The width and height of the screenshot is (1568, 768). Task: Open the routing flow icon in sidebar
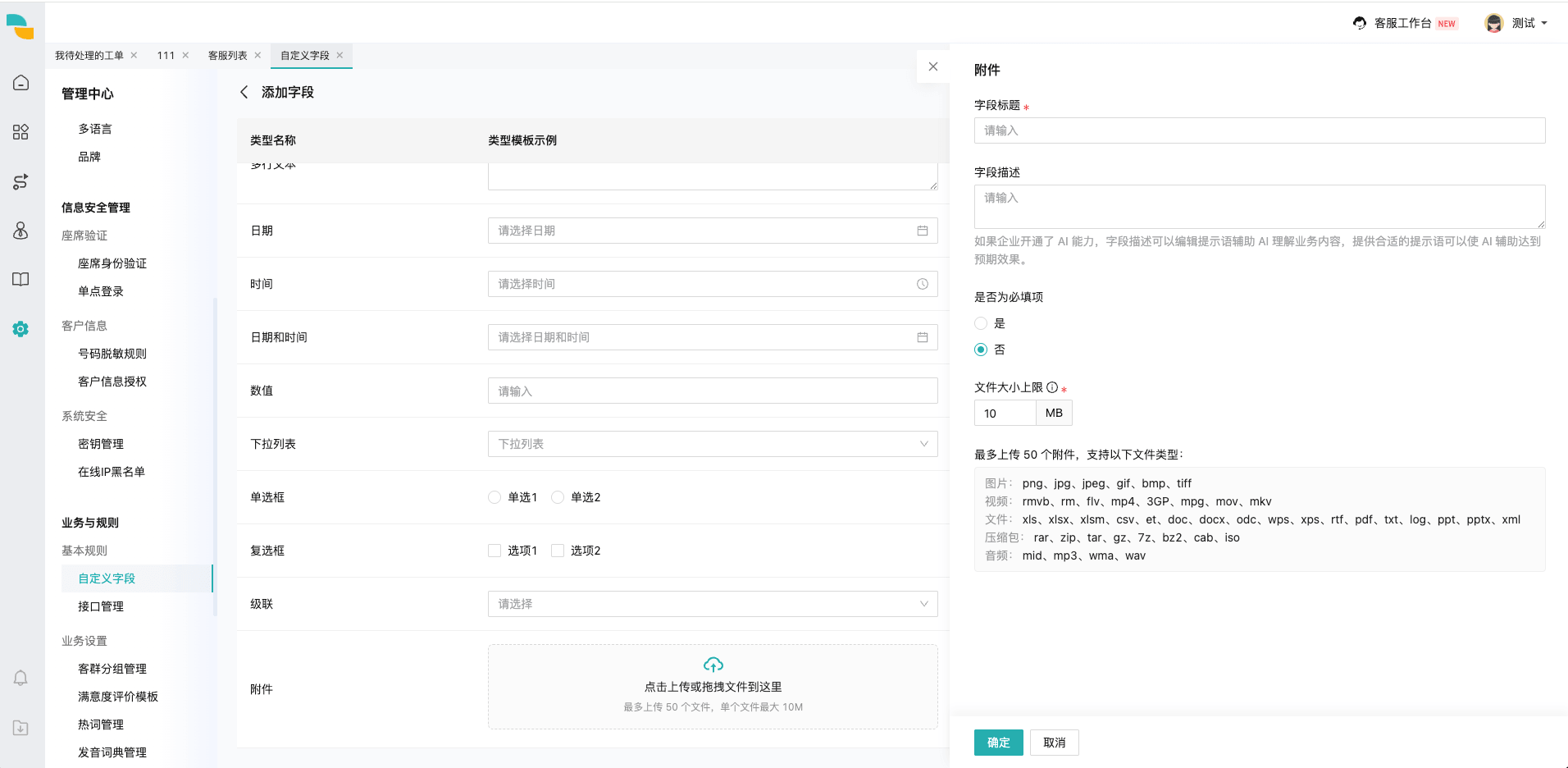[x=21, y=181]
